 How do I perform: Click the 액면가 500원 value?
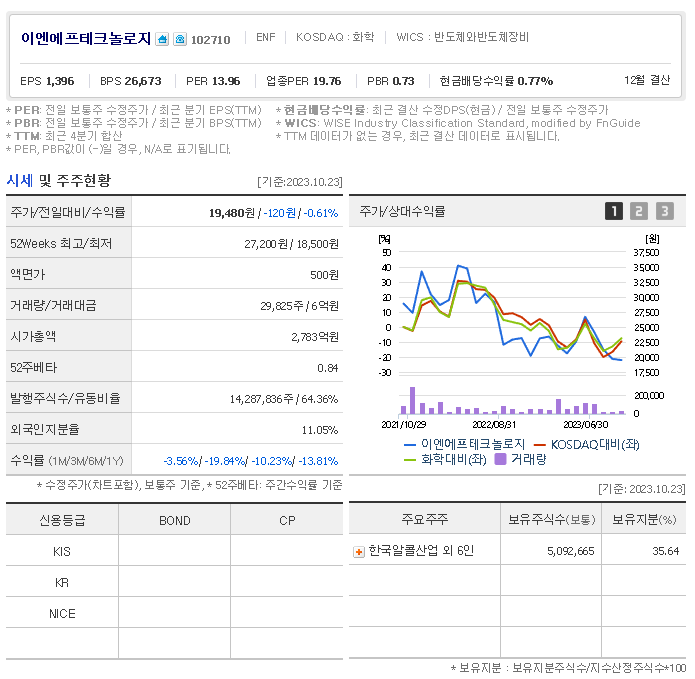pyautogui.click(x=324, y=275)
